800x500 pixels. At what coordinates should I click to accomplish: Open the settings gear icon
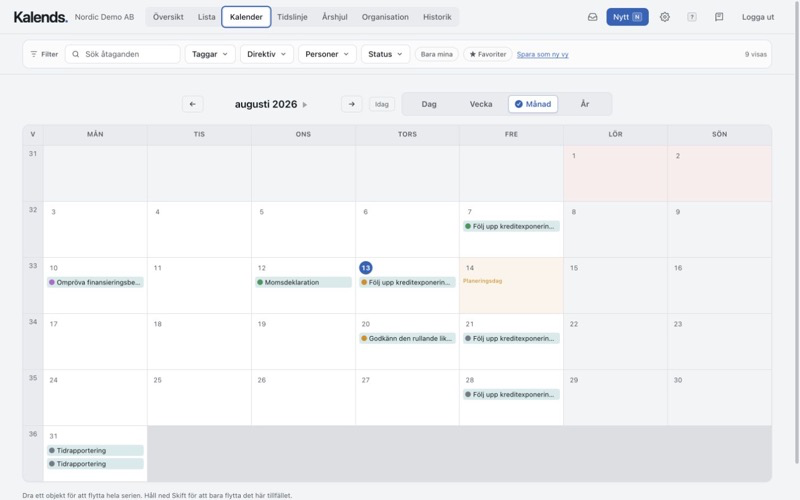(x=664, y=17)
